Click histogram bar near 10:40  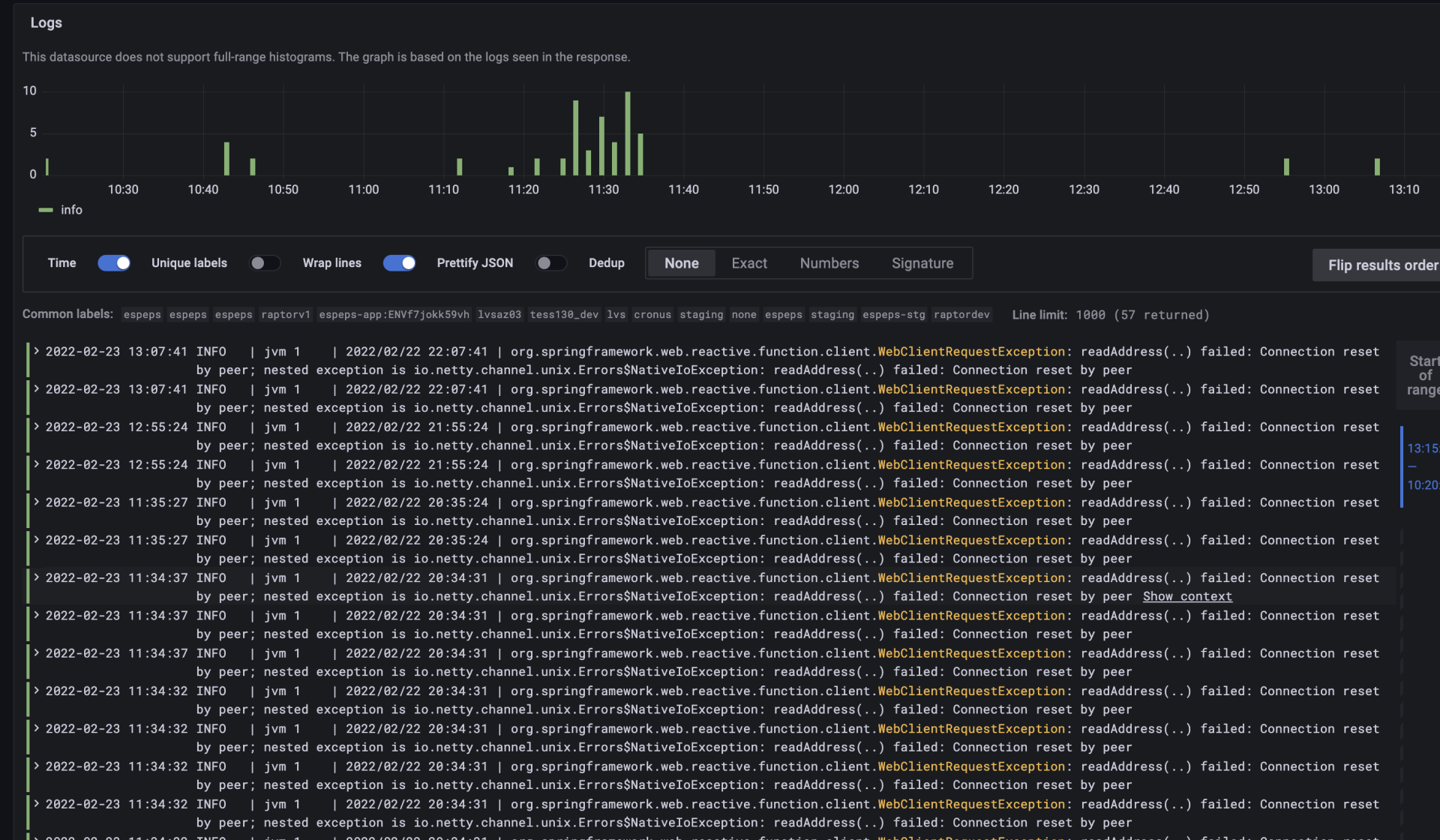coord(226,158)
